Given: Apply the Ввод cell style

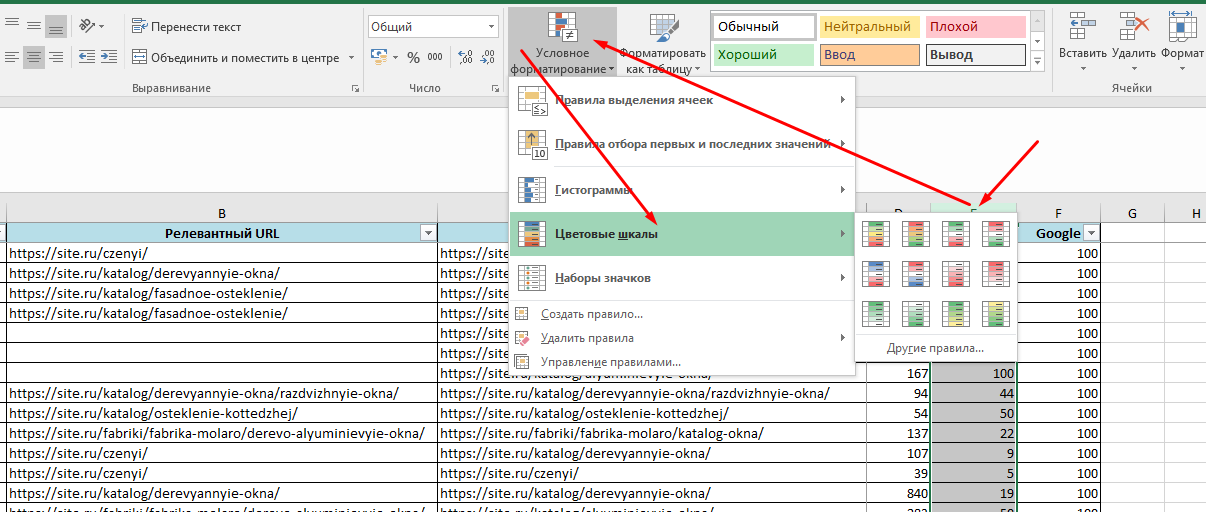Looking at the screenshot, I should pyautogui.click(x=869, y=55).
